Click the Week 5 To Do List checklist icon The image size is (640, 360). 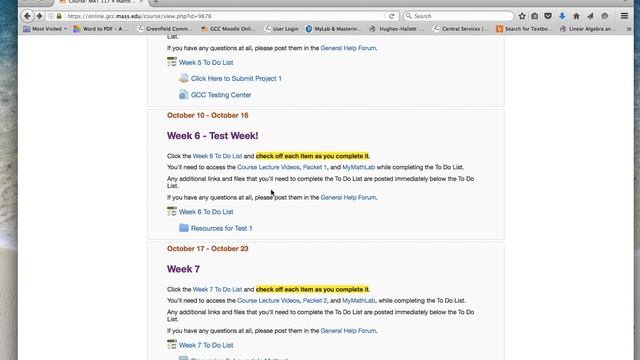point(172,62)
